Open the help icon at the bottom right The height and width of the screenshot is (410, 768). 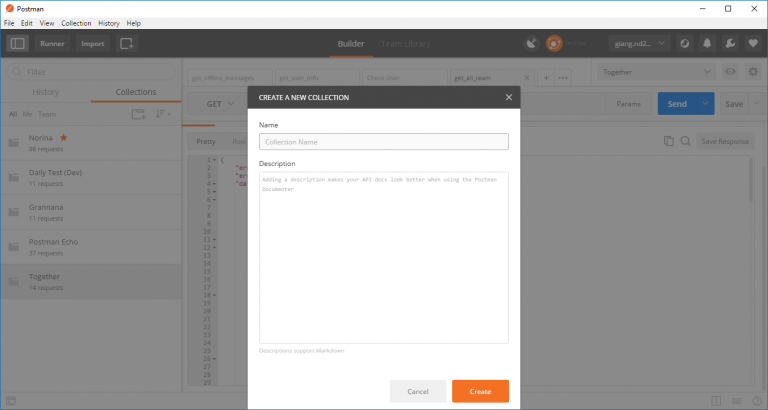756,401
